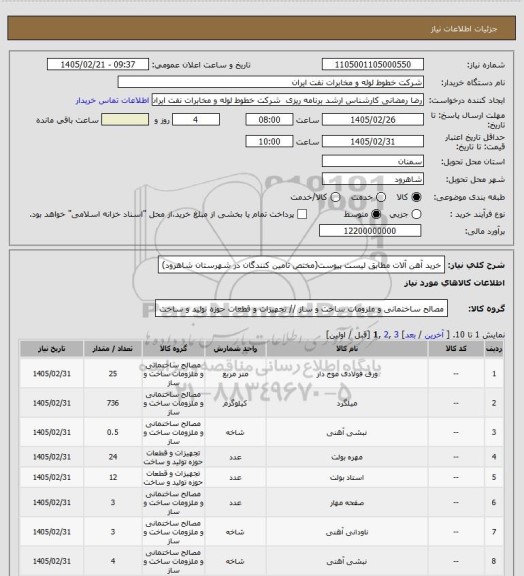Select item name صفحه مهار

click(x=347, y=503)
